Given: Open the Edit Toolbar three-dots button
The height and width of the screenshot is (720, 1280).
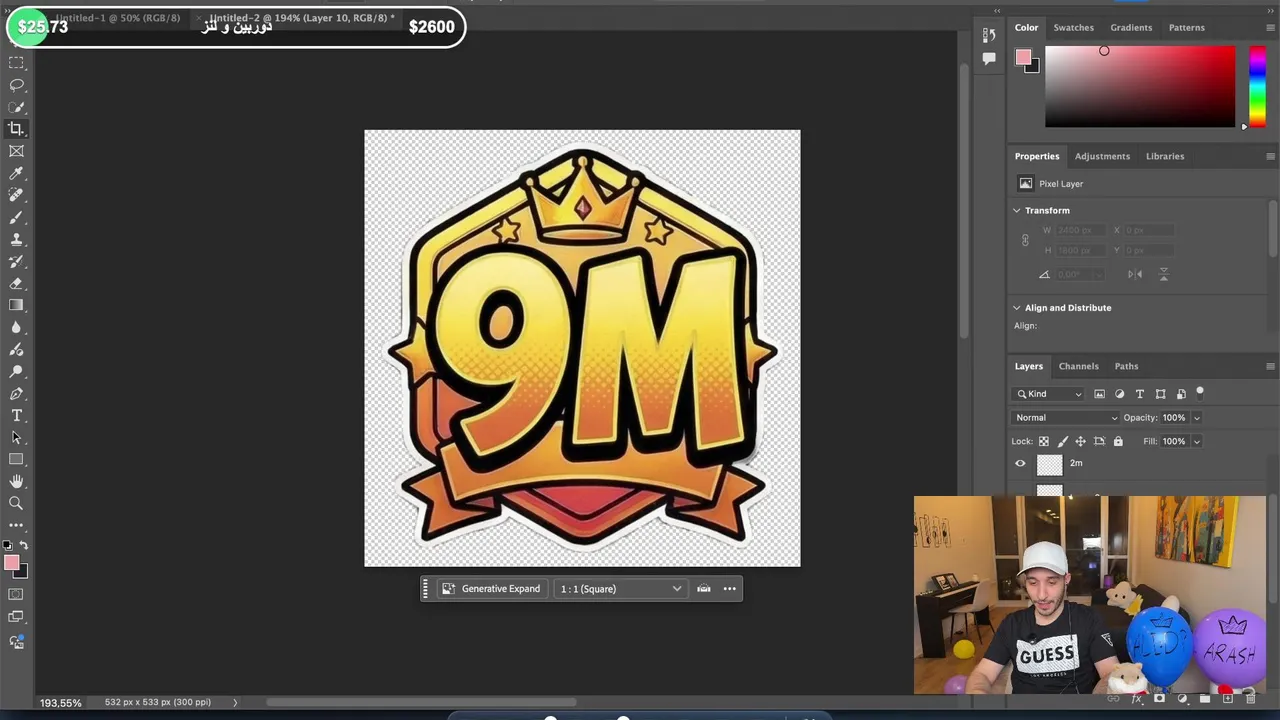Looking at the screenshot, I should point(16,525).
